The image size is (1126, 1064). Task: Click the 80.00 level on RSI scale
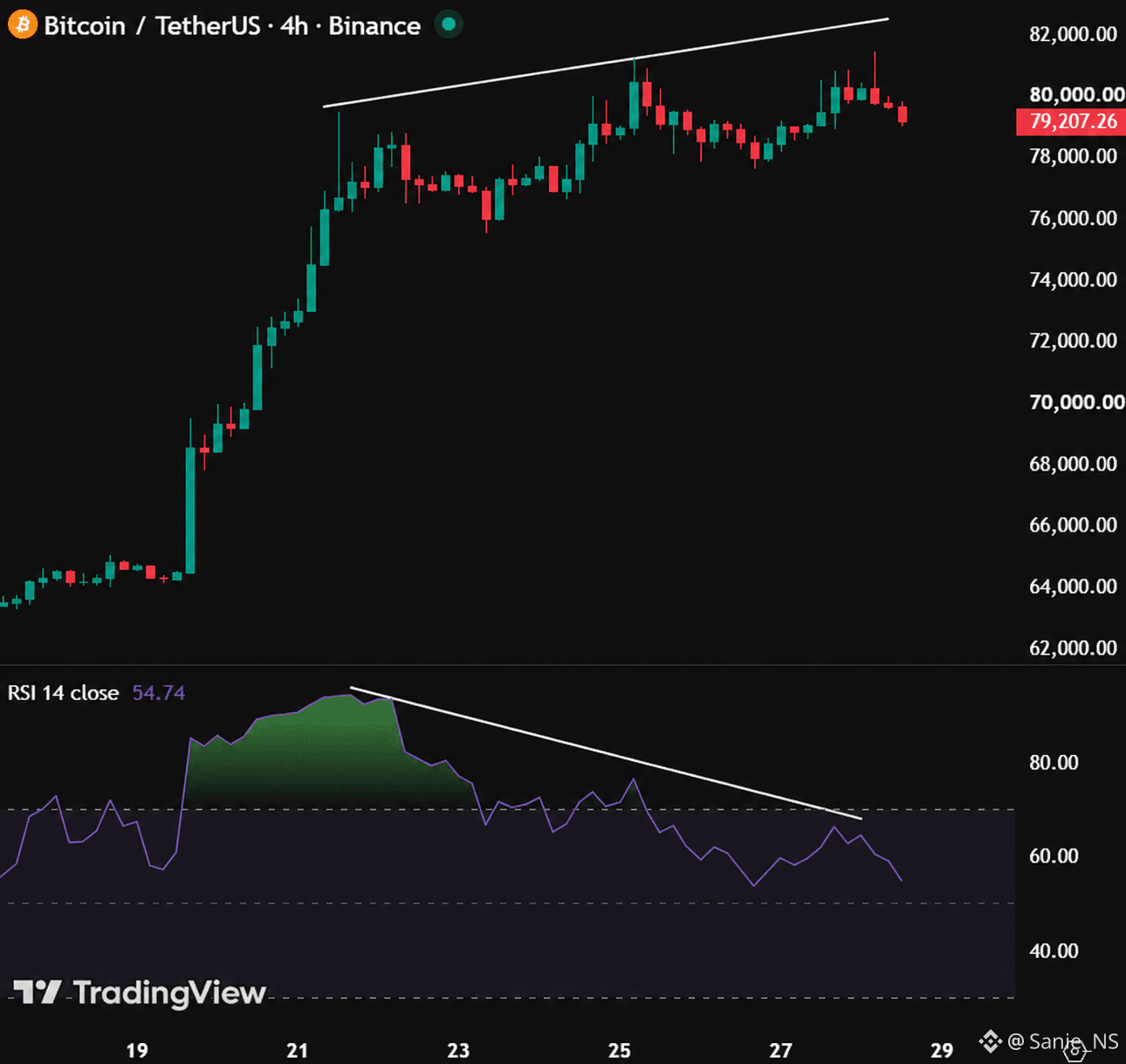[1054, 762]
